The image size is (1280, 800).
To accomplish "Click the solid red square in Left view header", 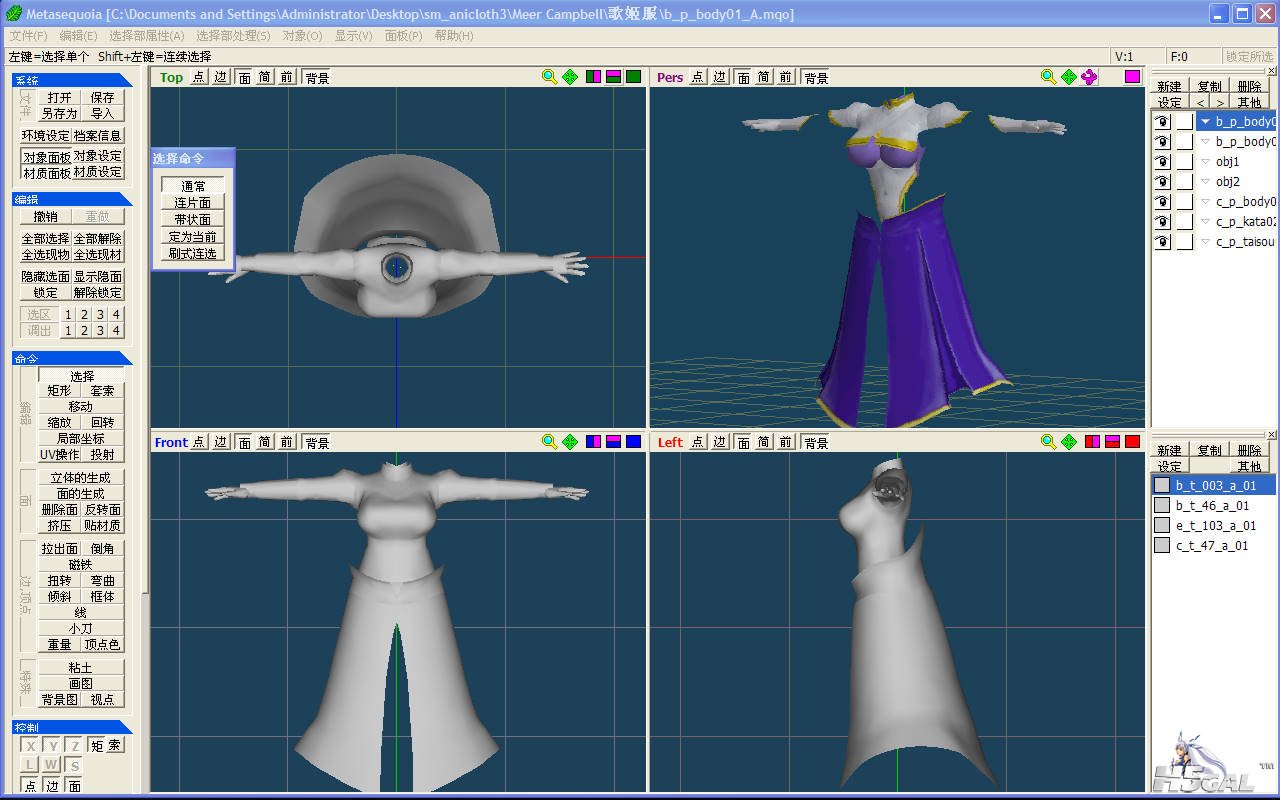I will coord(1132,442).
